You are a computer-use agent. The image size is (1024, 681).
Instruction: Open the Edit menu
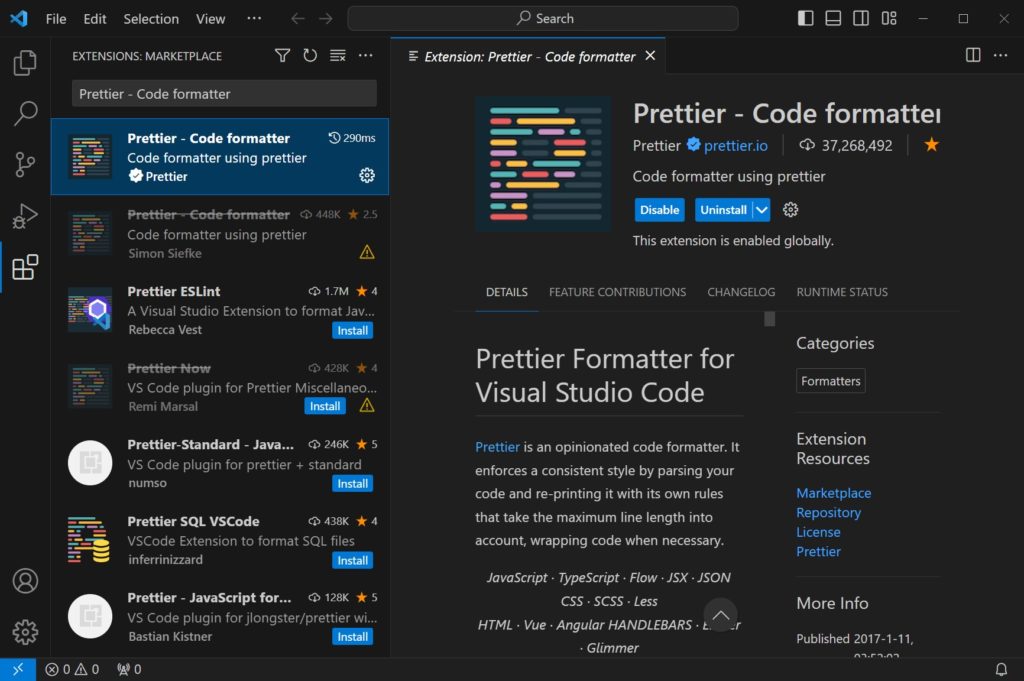(95, 18)
